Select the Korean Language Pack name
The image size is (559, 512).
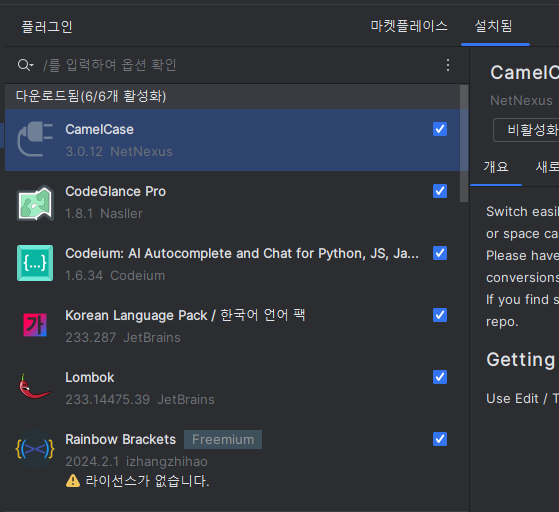click(185, 316)
